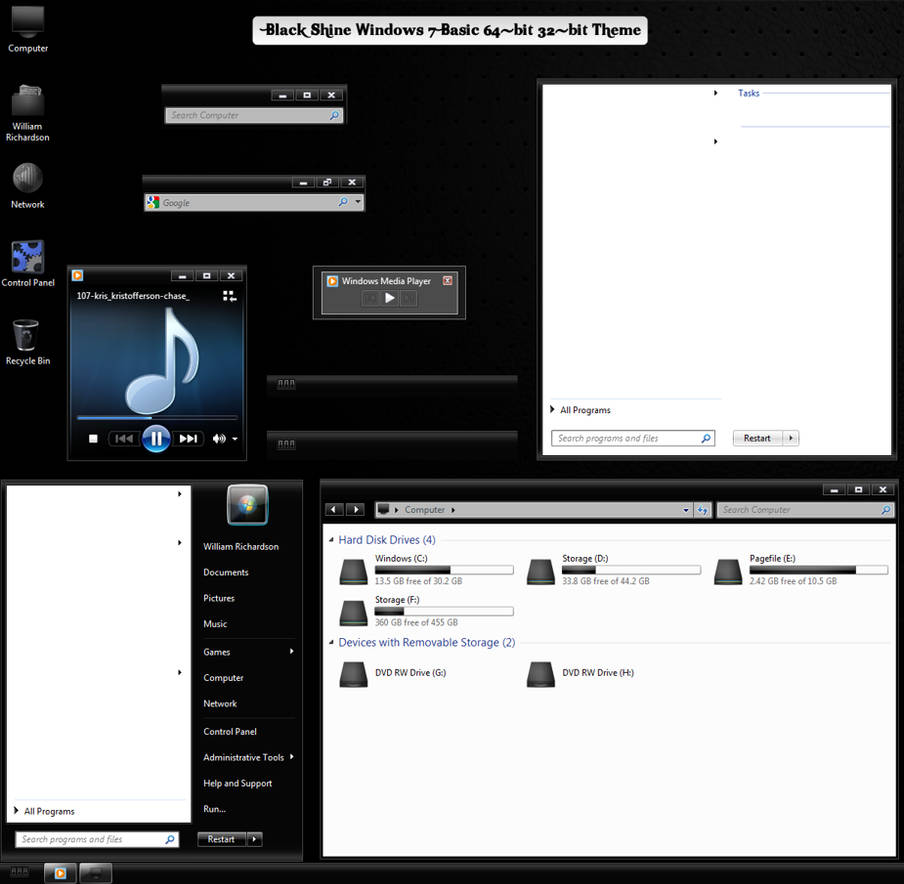The width and height of the screenshot is (904, 884).
Task: Click the Restart button
Action: pyautogui.click(x=220, y=839)
